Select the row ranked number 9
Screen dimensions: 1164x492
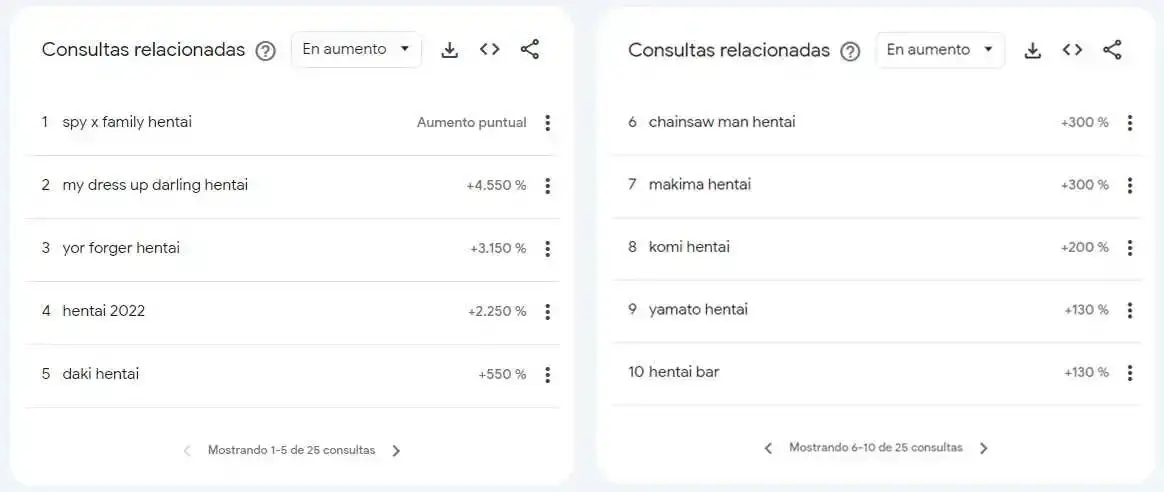(877, 310)
